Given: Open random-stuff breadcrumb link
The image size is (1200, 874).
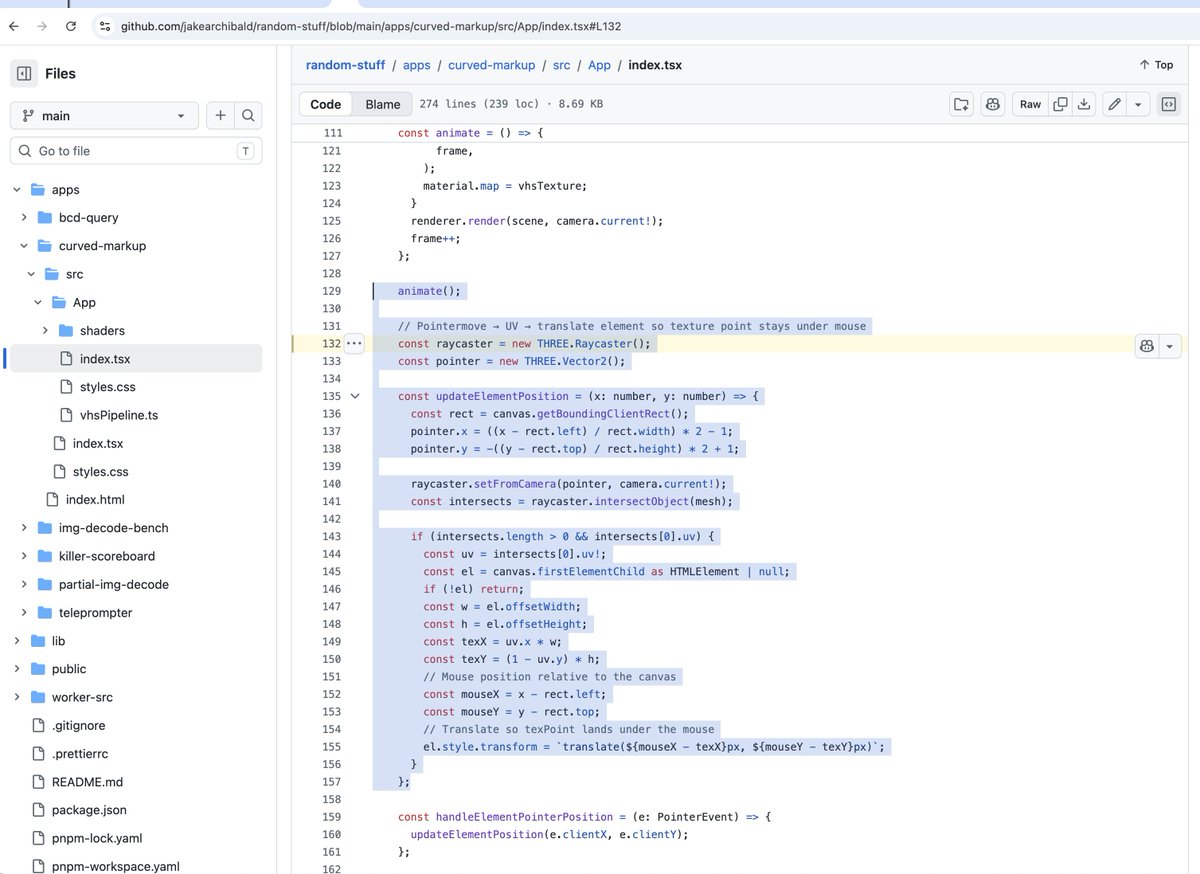Looking at the screenshot, I should point(345,65).
